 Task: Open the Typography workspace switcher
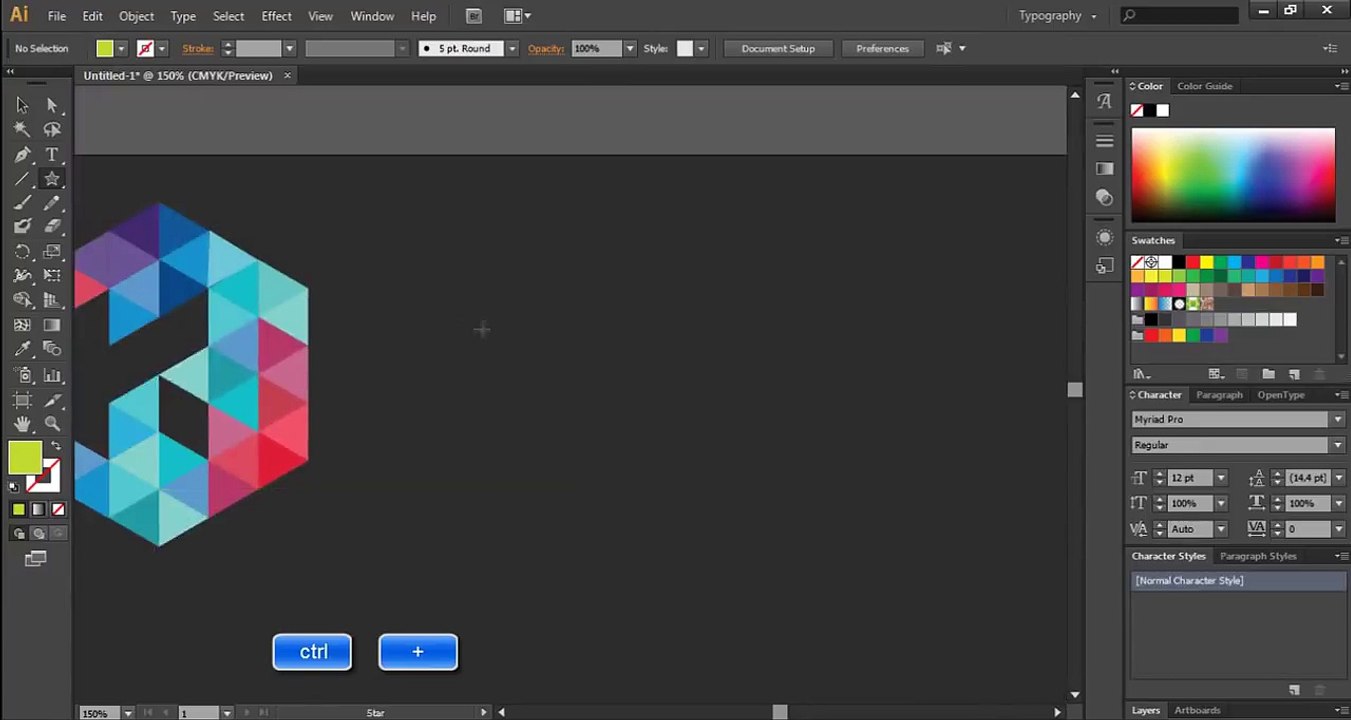click(1058, 16)
